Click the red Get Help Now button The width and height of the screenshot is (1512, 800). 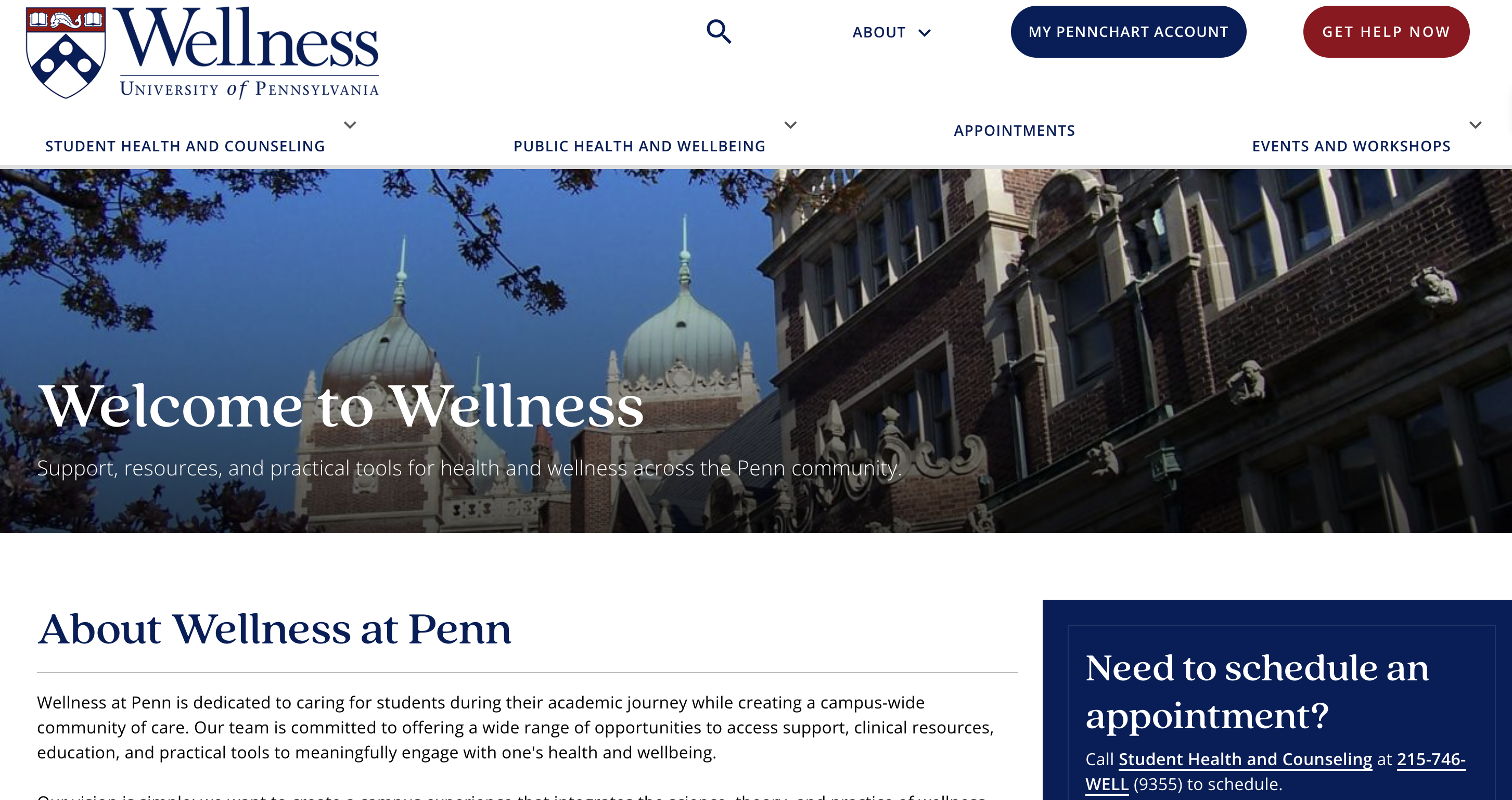pos(1386,32)
